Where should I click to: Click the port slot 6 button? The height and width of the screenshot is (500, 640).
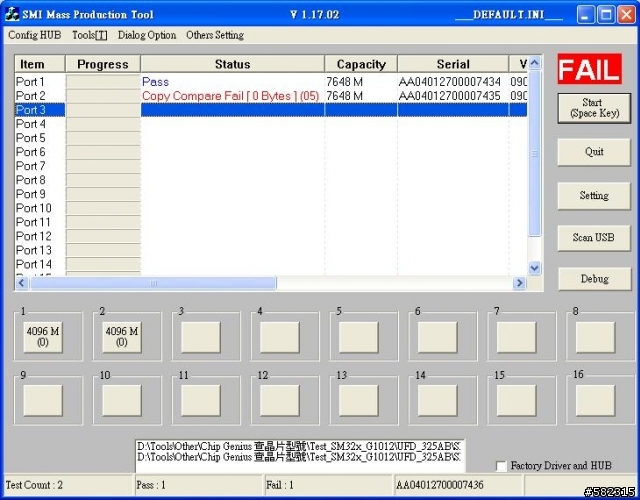click(x=437, y=337)
